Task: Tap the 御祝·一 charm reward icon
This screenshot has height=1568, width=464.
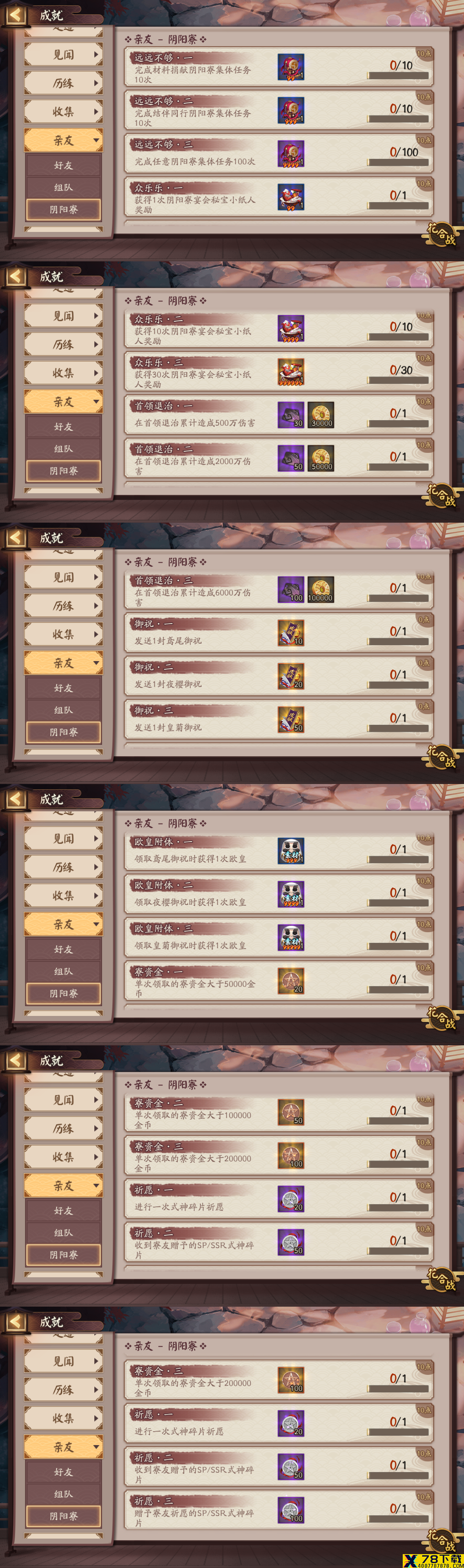Action: (x=291, y=633)
